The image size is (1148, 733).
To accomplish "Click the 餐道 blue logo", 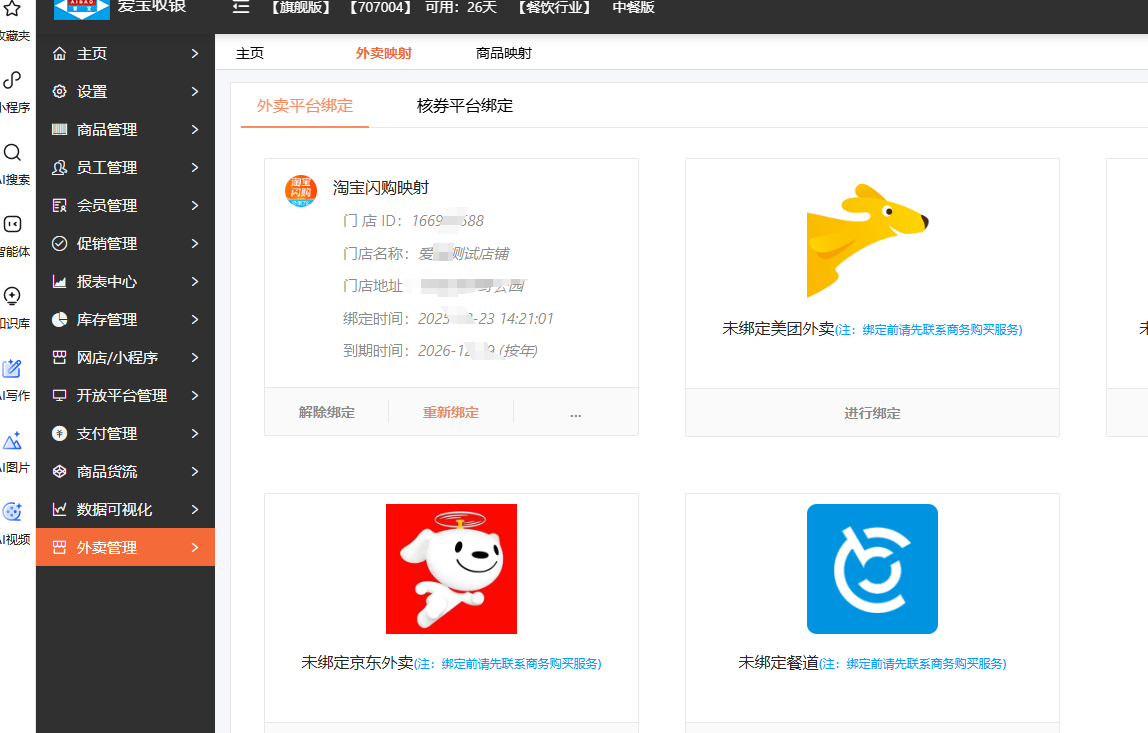I will 872,568.
